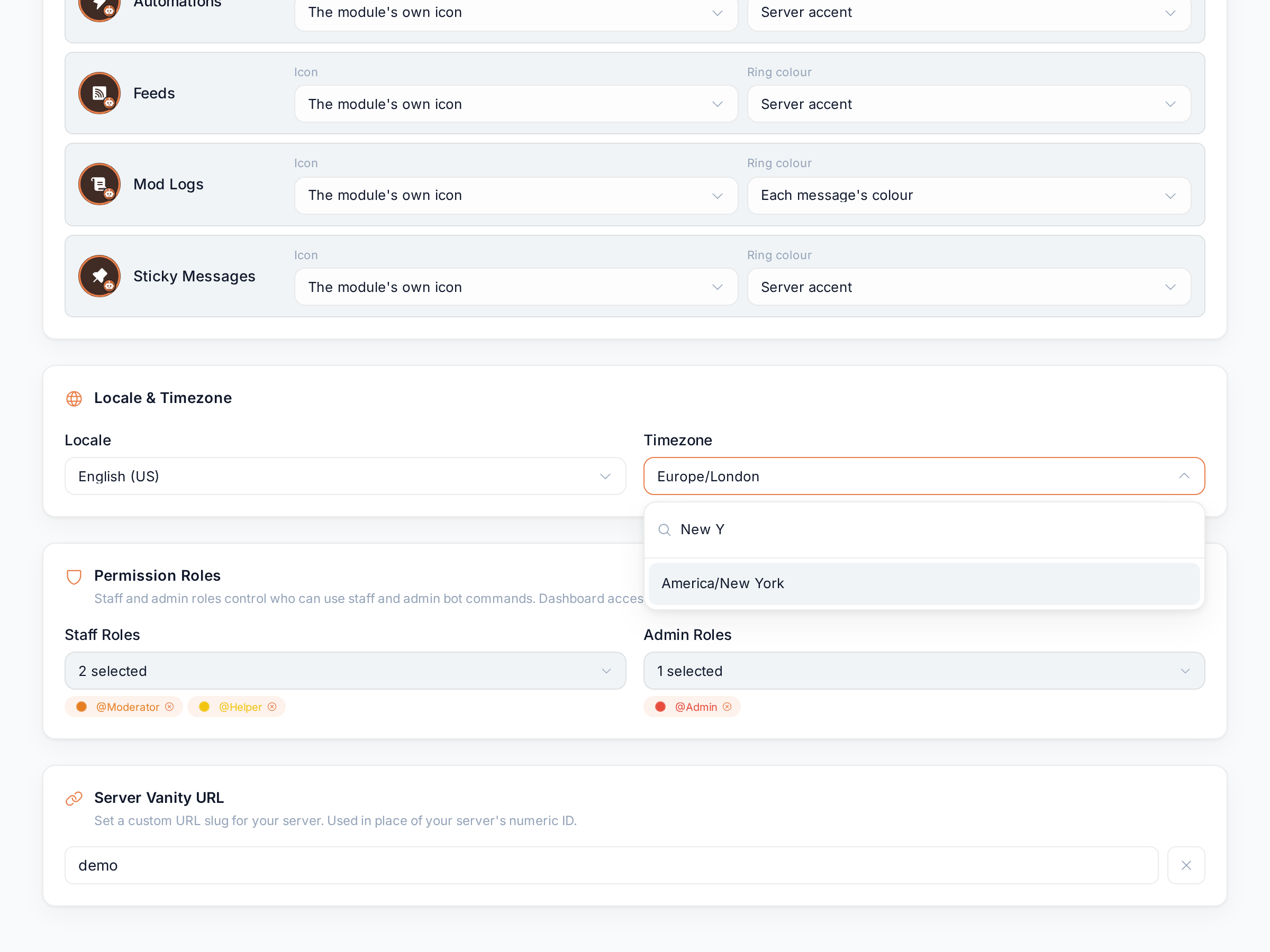Click the Server Vanity URL heading
The image size is (1270, 952).
pos(159,798)
